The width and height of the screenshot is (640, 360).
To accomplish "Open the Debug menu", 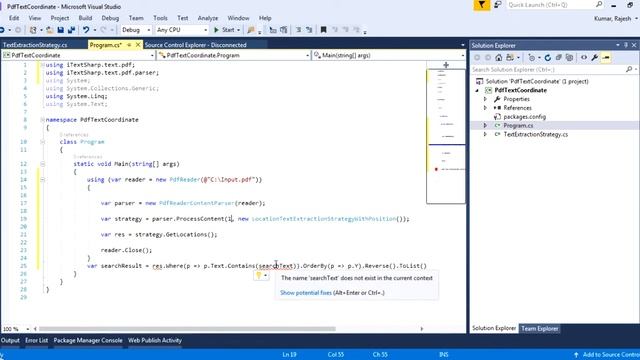I will point(110,18).
